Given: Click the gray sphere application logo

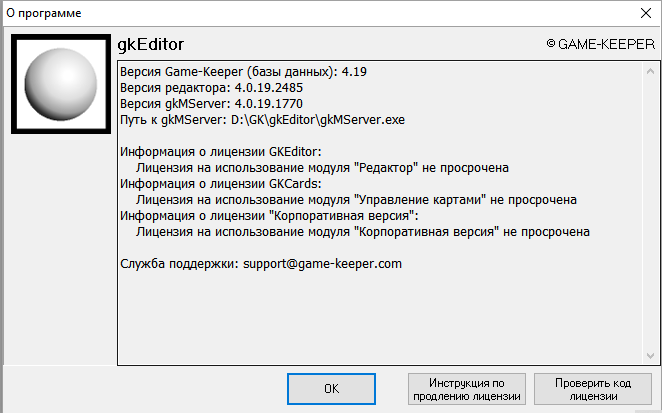Looking at the screenshot, I should click(x=61, y=84).
